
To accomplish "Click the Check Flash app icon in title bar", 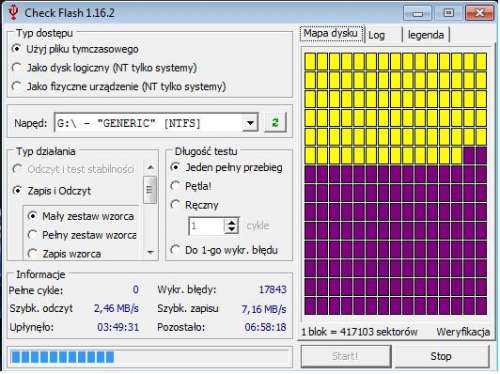I will point(13,12).
